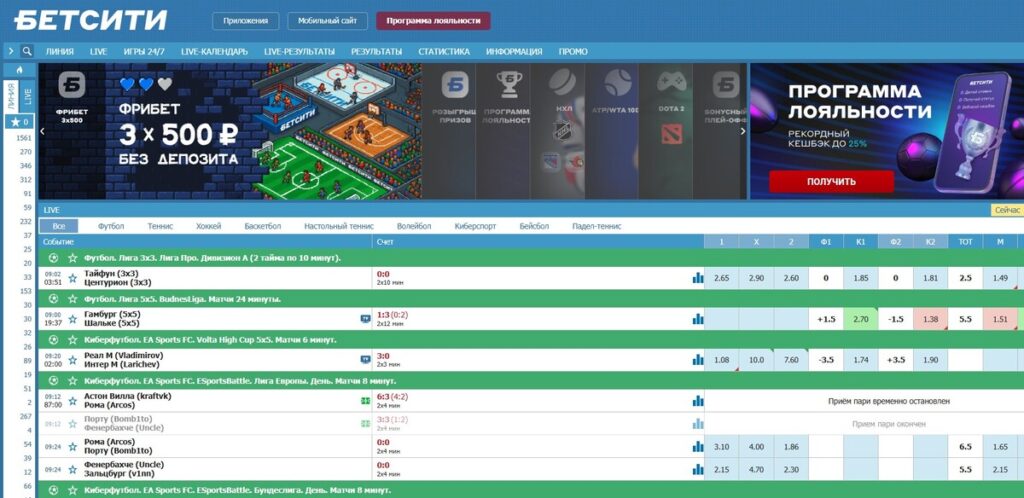This screenshot has width=1024, height=498.
Task: Go to previous banner with left arrow
Action: [42, 131]
